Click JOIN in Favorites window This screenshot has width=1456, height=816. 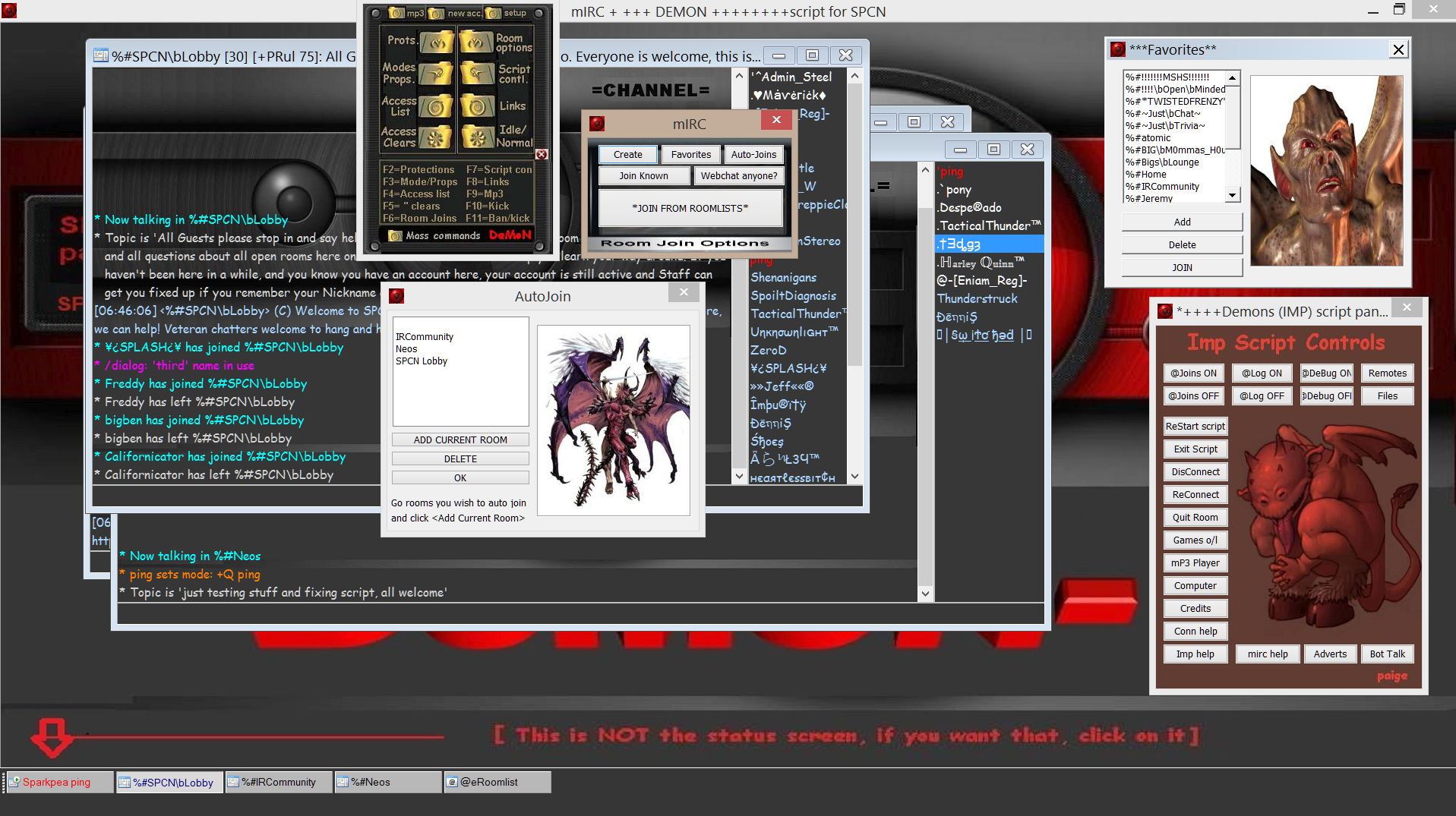1182,267
